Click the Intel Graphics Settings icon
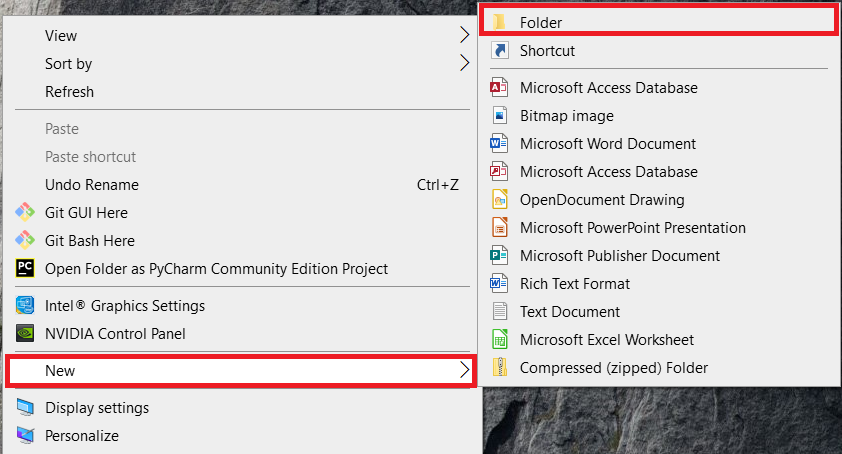 pos(25,305)
